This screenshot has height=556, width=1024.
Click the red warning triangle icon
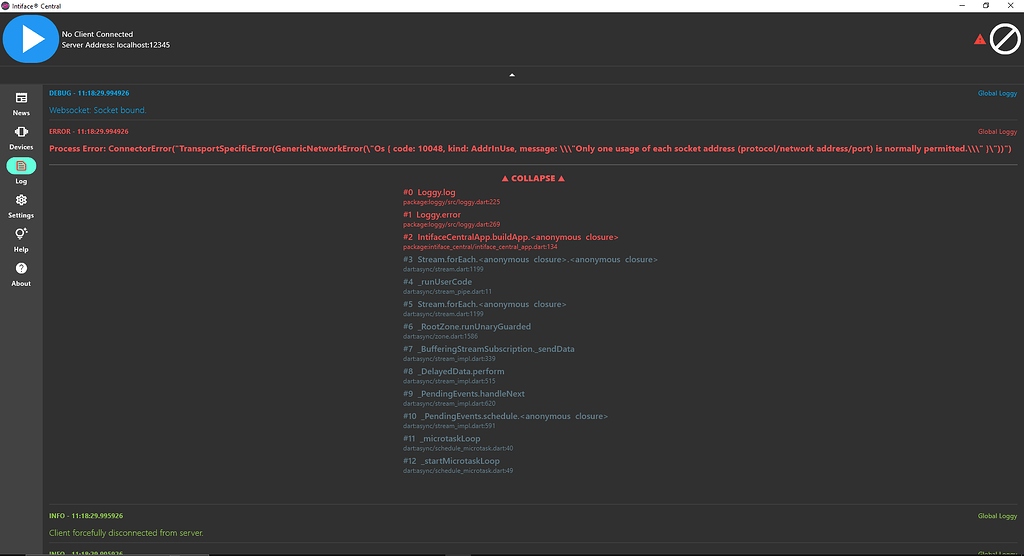tap(980, 40)
